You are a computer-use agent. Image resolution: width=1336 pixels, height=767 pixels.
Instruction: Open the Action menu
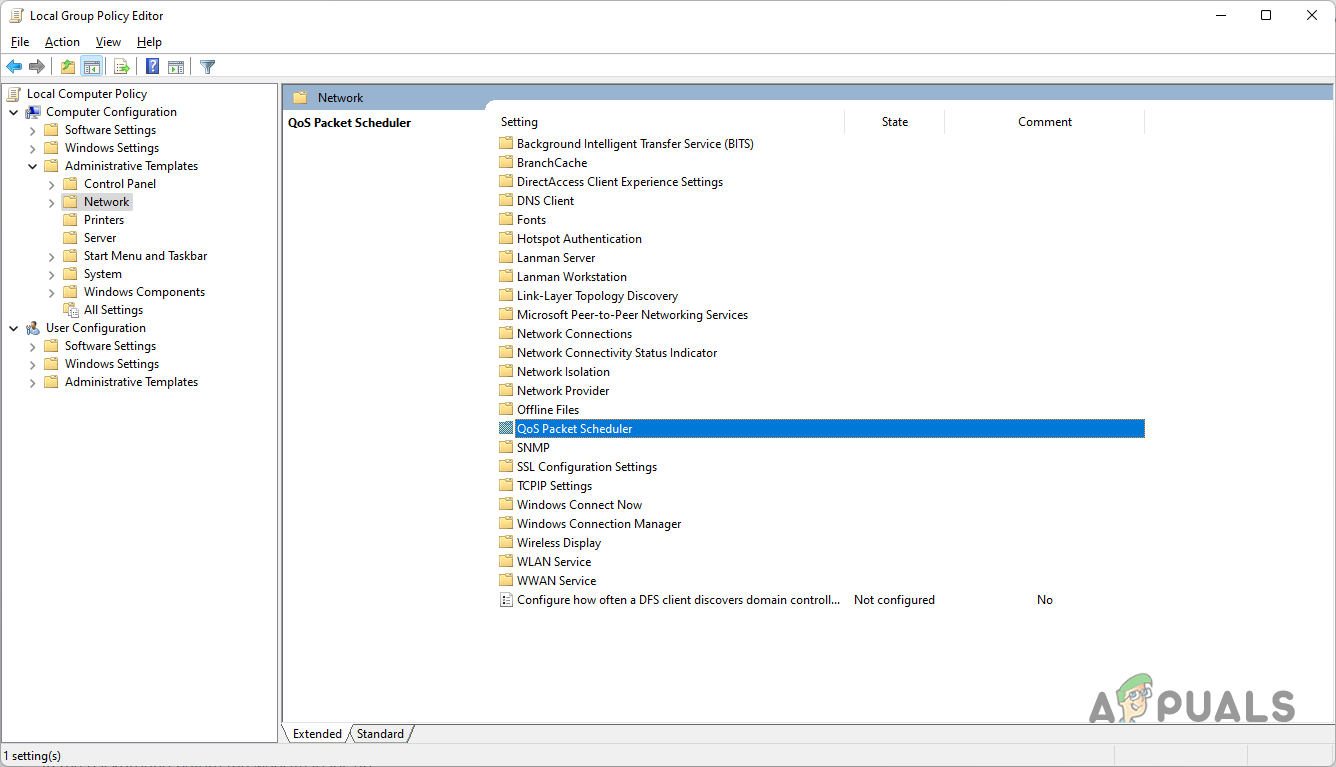[62, 42]
